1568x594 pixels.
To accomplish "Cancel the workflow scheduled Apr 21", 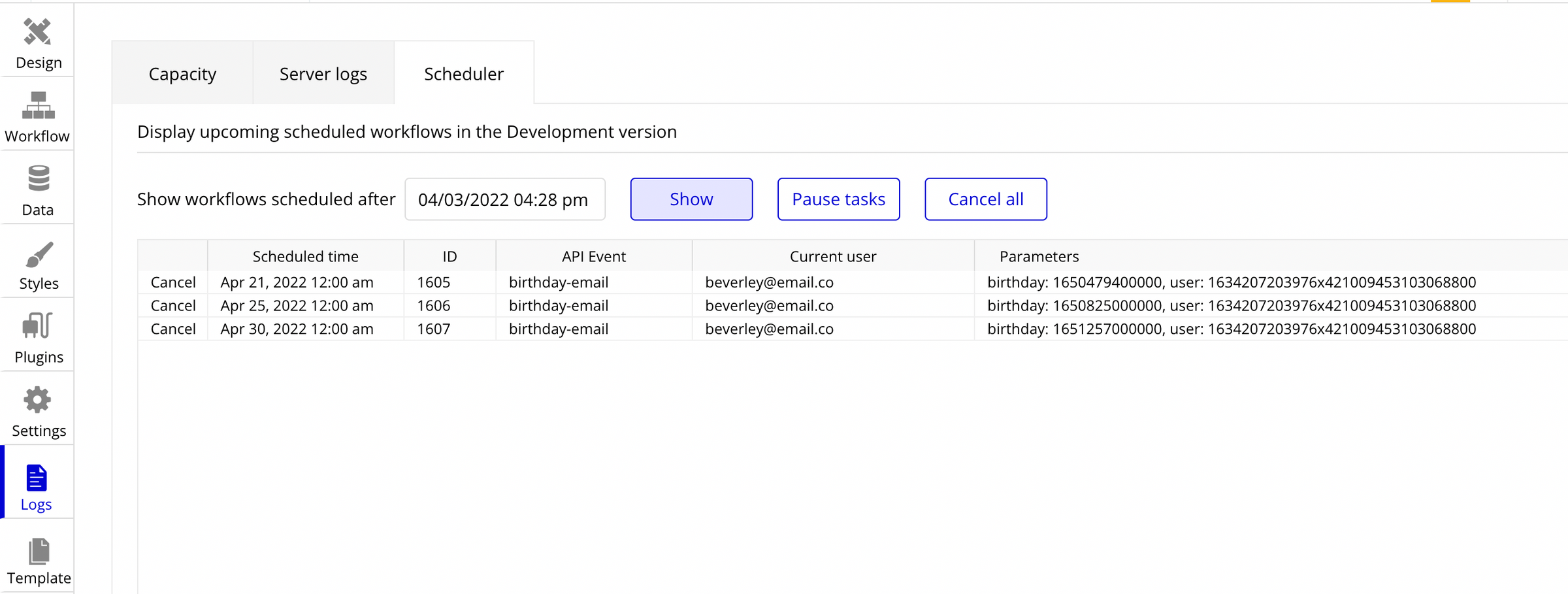I will pyautogui.click(x=172, y=282).
